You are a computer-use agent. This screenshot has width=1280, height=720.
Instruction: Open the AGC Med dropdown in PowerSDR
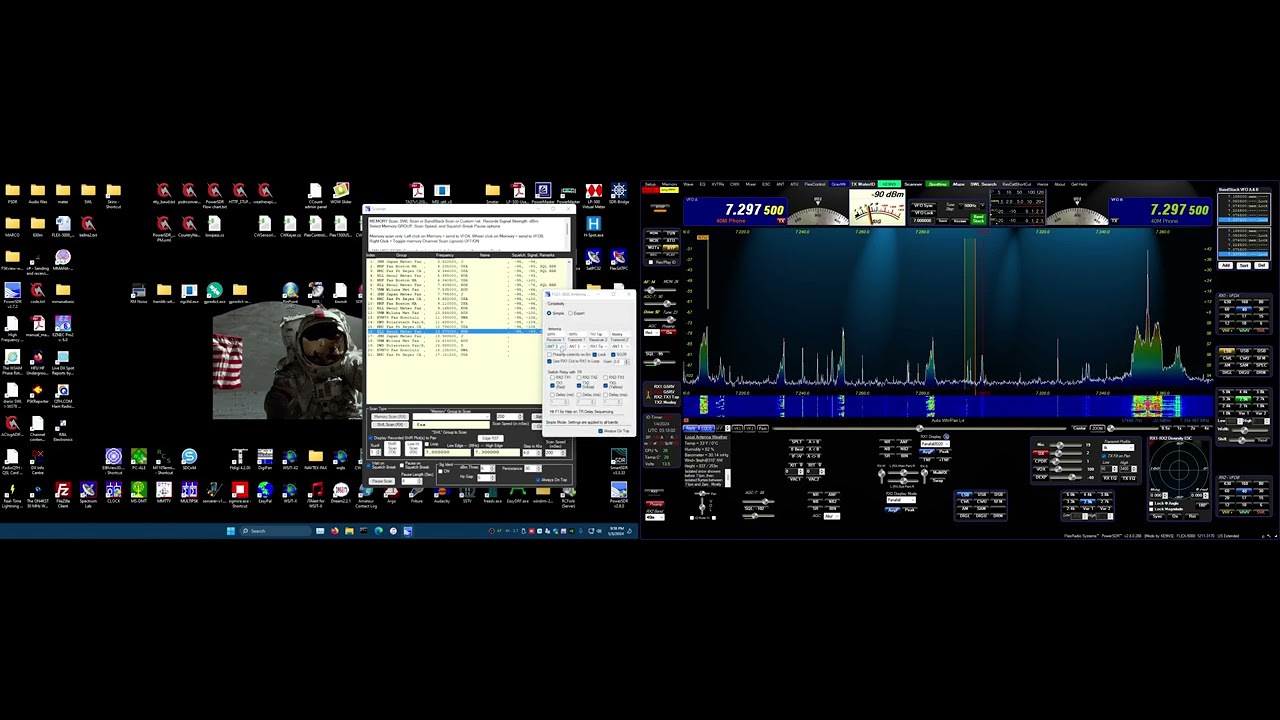click(652, 332)
